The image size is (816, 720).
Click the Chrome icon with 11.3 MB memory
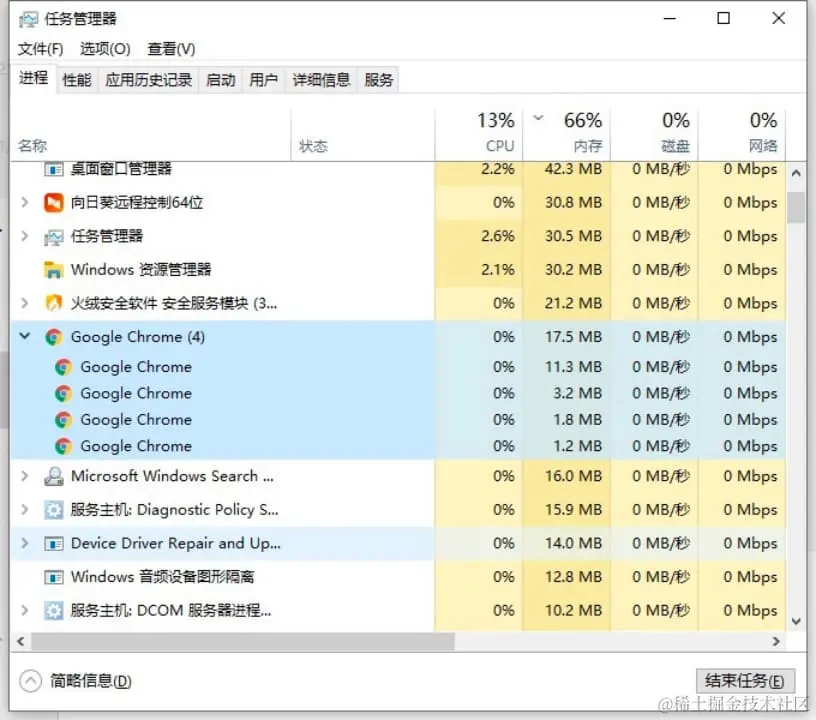point(63,367)
